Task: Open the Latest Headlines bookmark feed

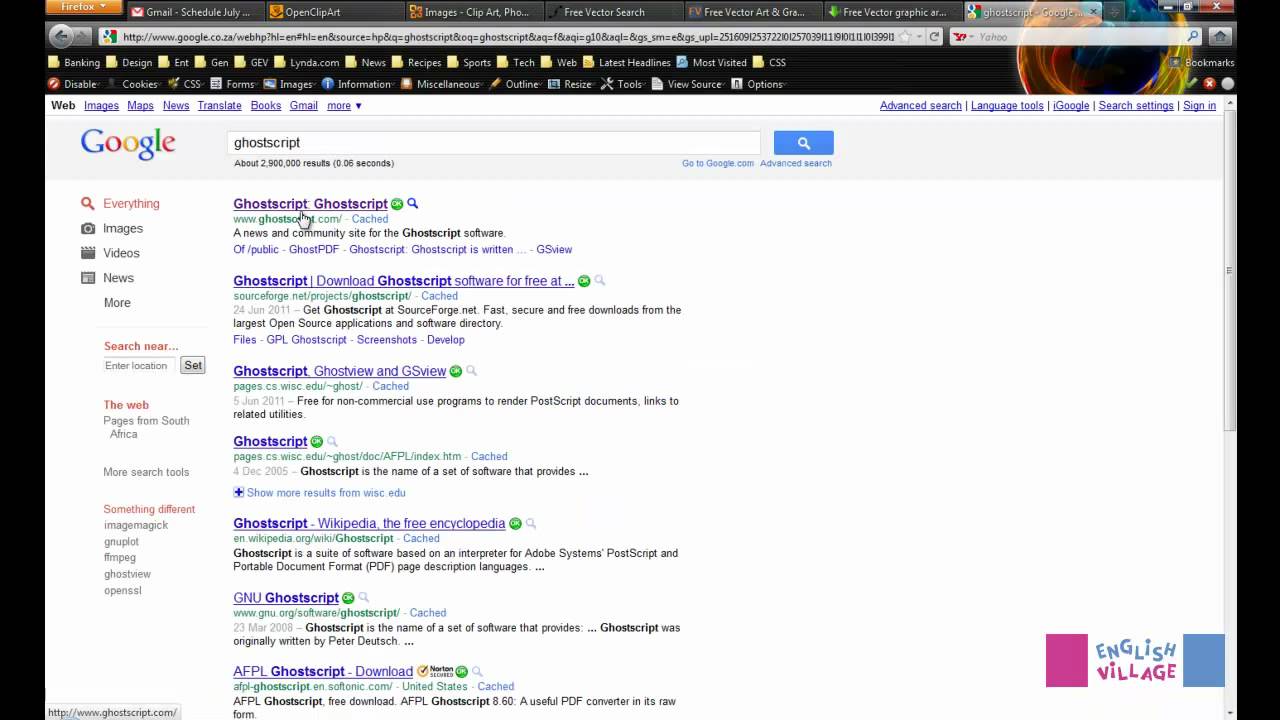Action: 626,62
